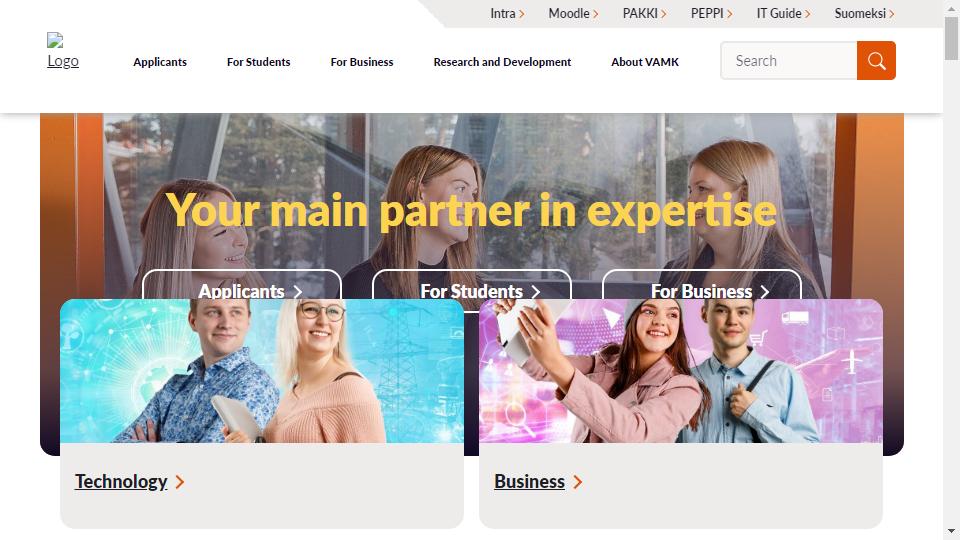Click the chevron after IT Guide
The height and width of the screenshot is (540, 960).
point(808,14)
